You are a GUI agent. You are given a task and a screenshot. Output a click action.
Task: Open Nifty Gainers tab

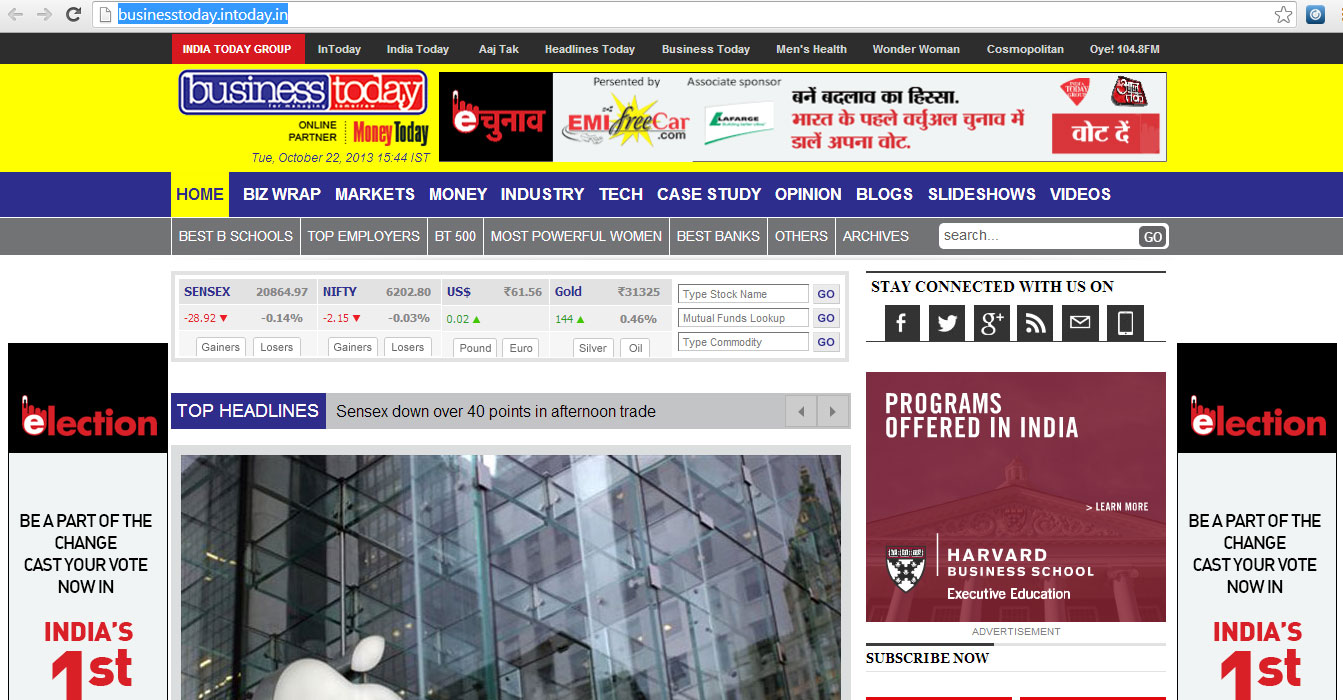(x=352, y=347)
